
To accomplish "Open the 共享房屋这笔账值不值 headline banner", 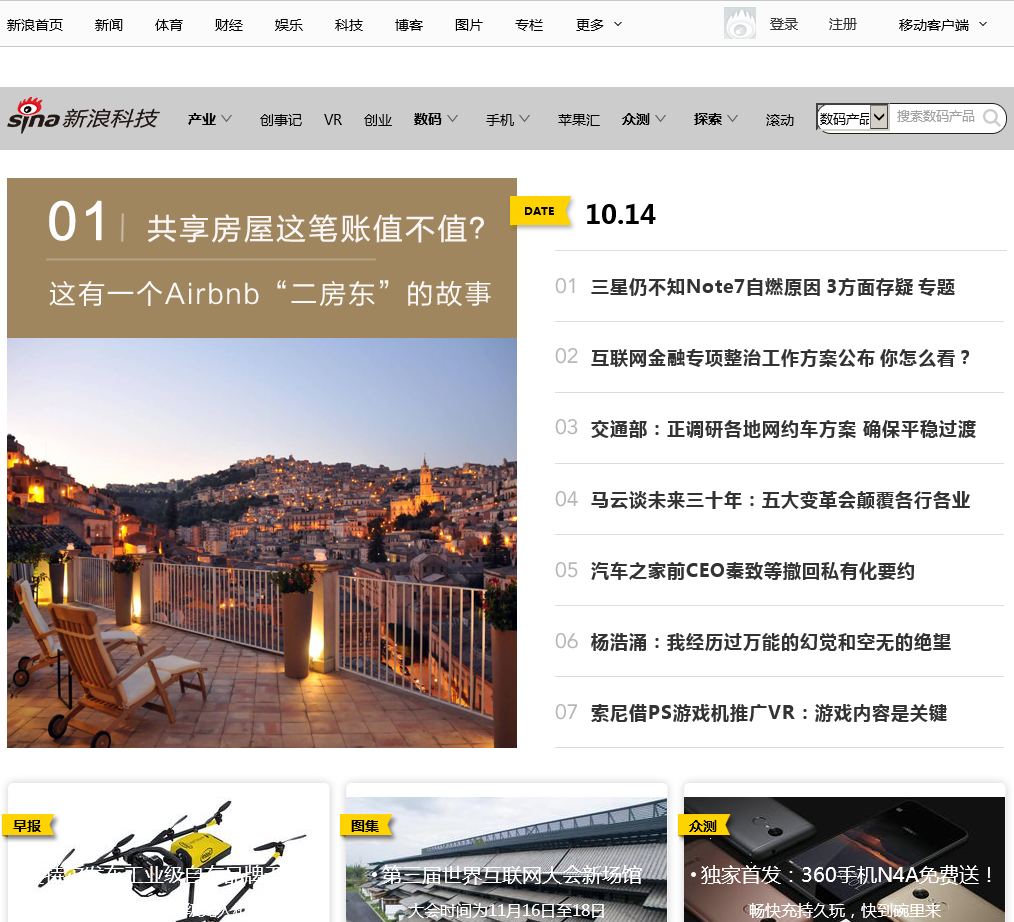I will pyautogui.click(x=262, y=258).
